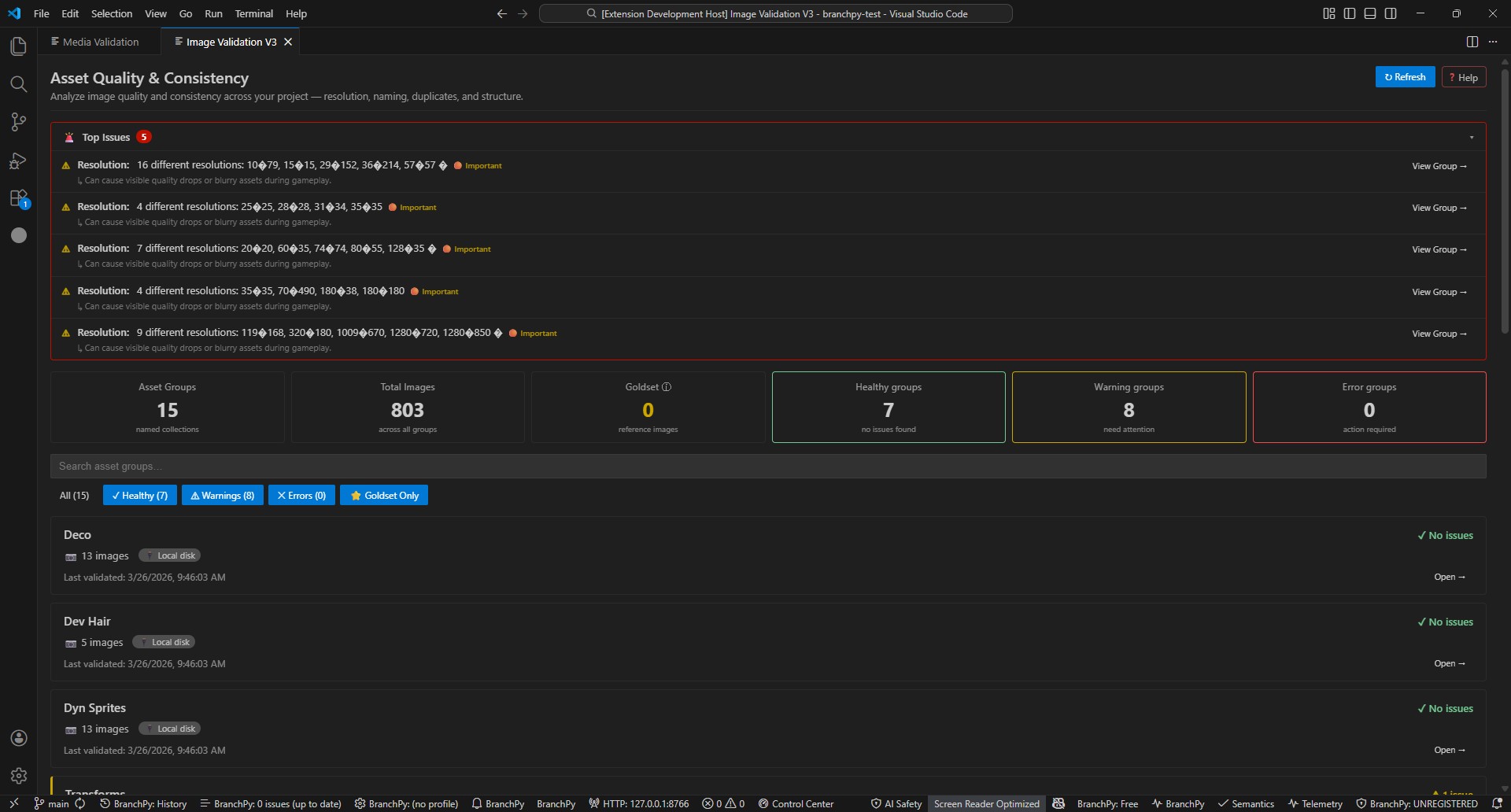Open the Dyn Sprites asset group
The width and height of the screenshot is (1511, 812).
point(1449,750)
